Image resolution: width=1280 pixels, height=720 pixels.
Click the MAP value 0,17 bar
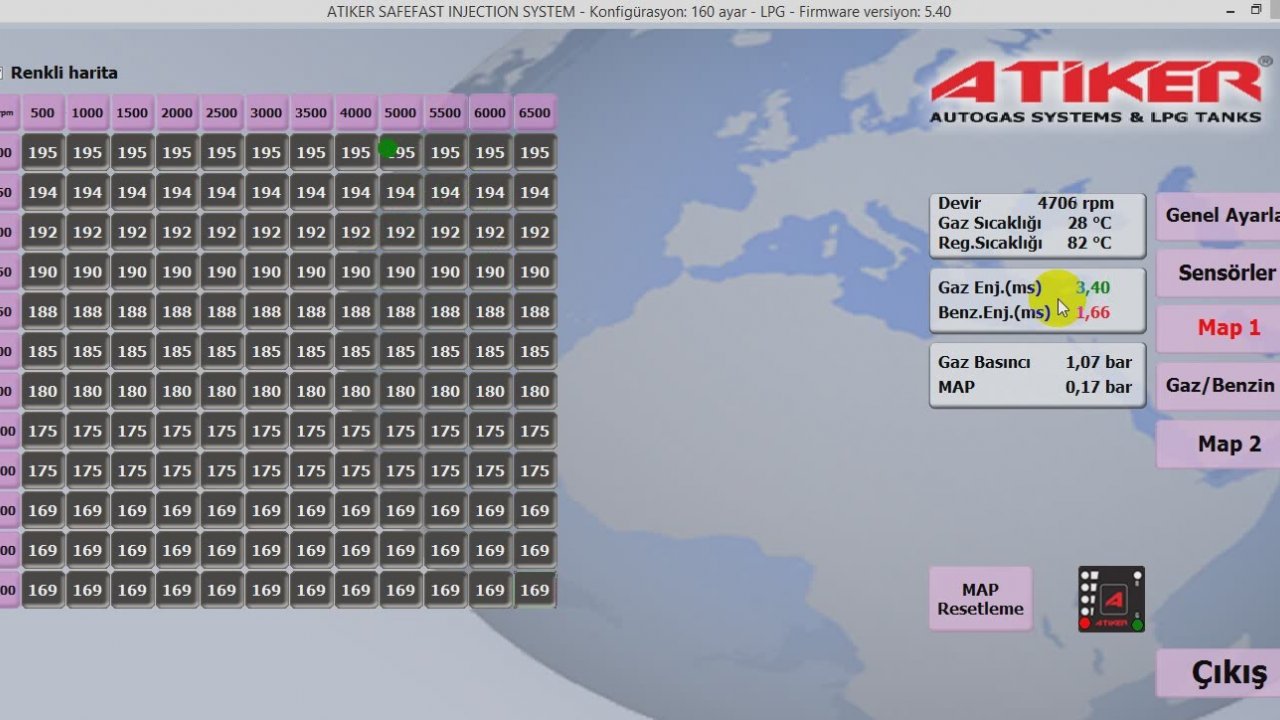click(1099, 387)
